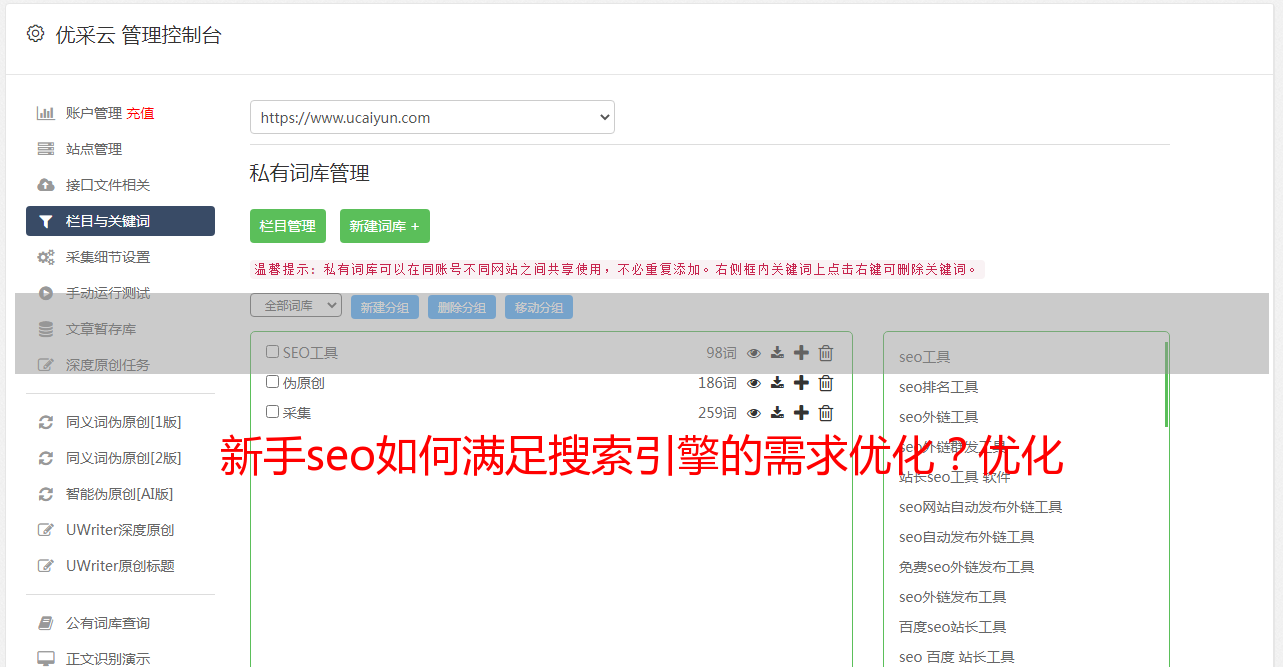Select keyword seo工具 in right list
Screen dimensions: 1283x667
(x=924, y=357)
